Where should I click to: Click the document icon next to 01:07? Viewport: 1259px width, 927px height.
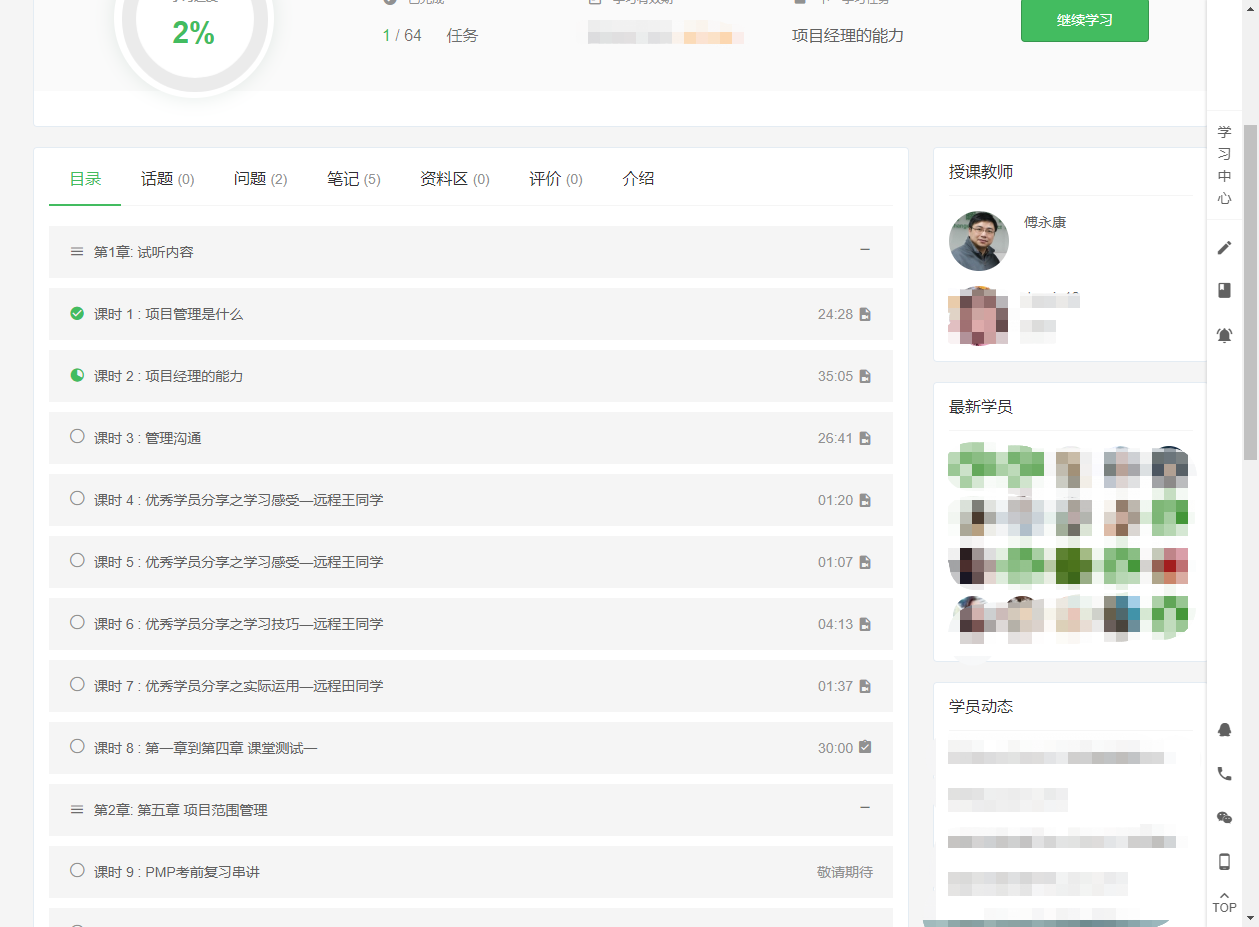(865, 562)
